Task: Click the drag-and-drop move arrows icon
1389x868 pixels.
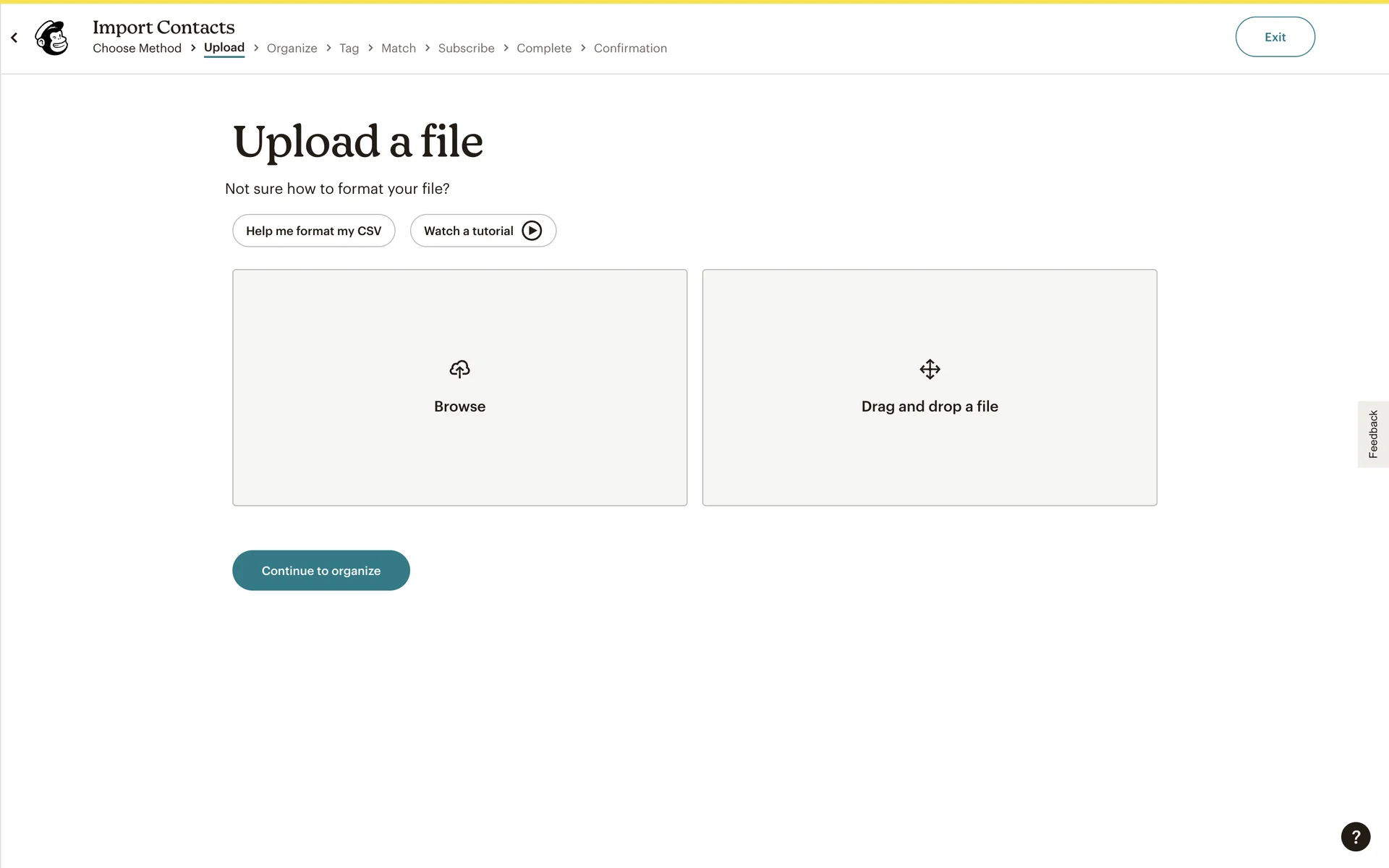Action: tap(930, 370)
